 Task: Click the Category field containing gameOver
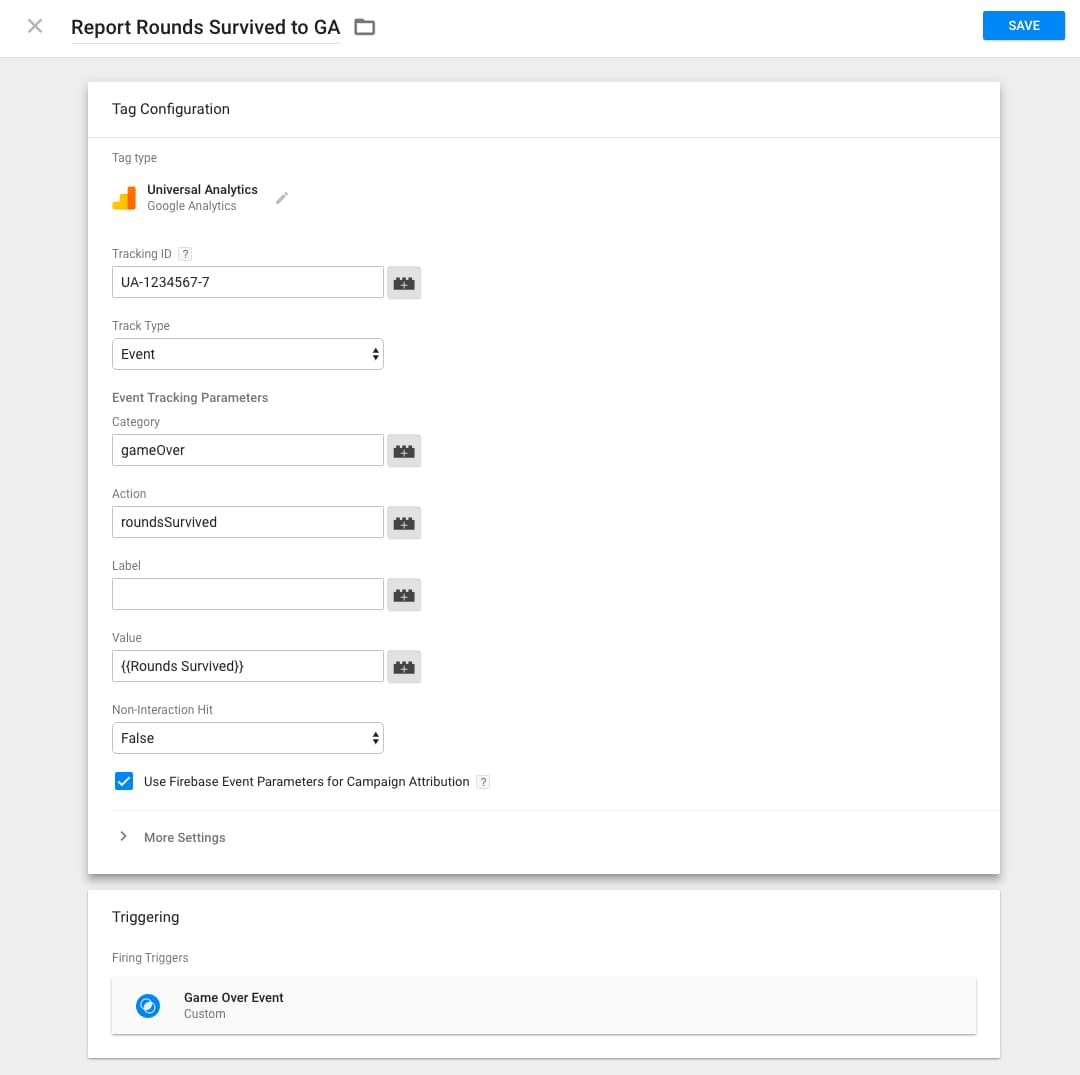248,450
